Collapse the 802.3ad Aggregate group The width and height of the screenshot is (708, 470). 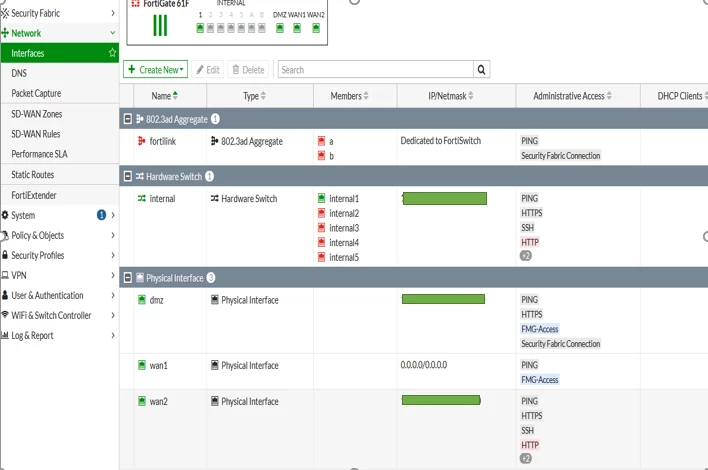click(x=128, y=119)
